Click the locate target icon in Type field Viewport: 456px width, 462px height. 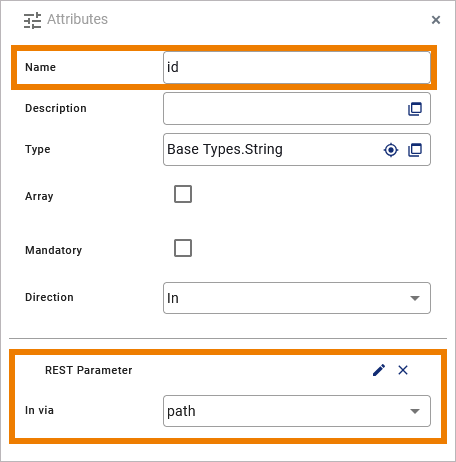point(391,150)
